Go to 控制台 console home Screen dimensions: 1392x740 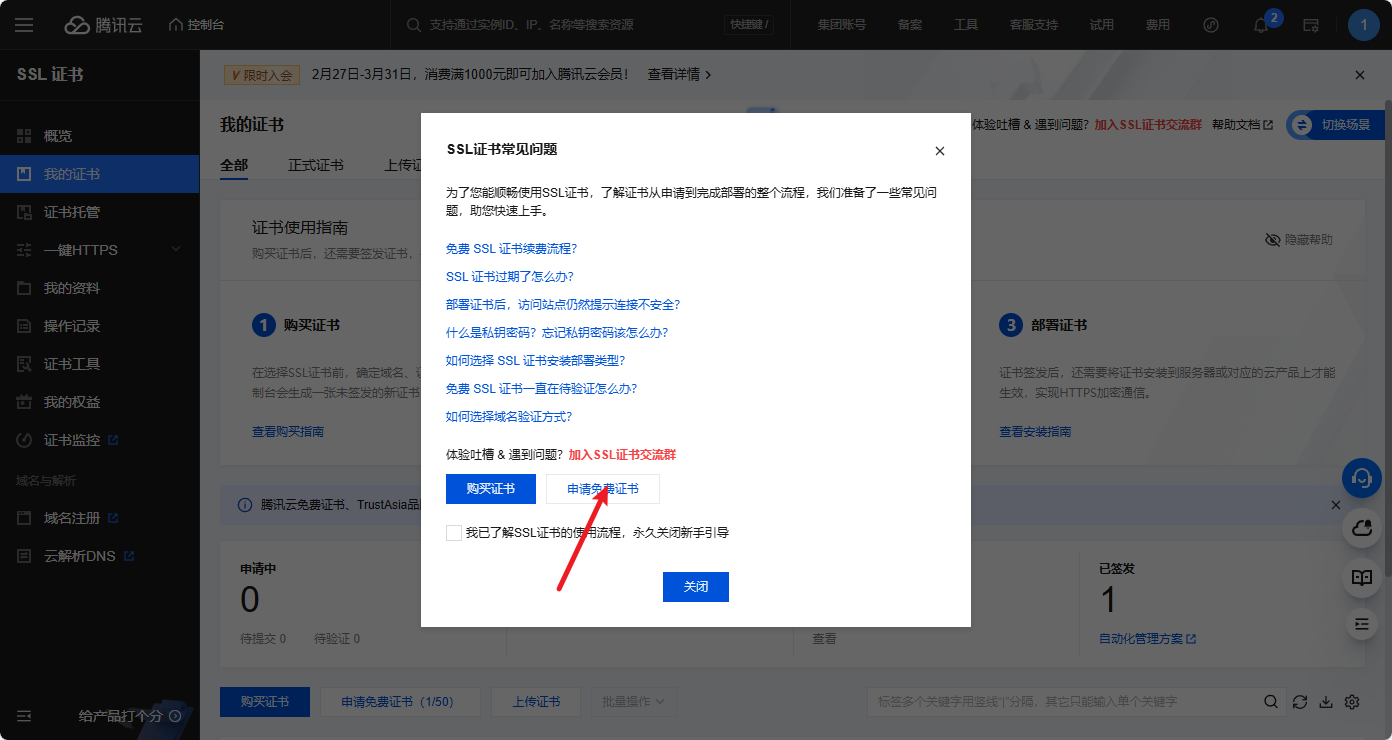pyautogui.click(x=196, y=25)
